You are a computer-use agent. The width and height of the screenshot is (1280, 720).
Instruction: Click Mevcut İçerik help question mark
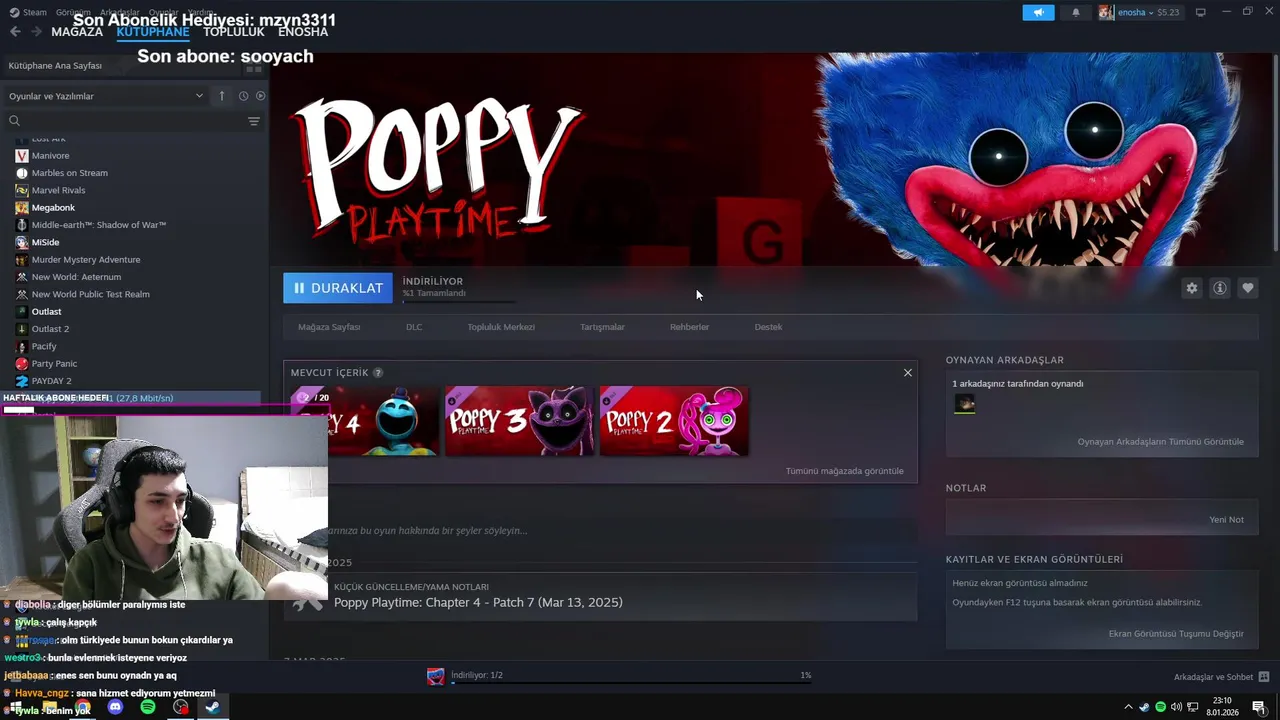coord(378,373)
